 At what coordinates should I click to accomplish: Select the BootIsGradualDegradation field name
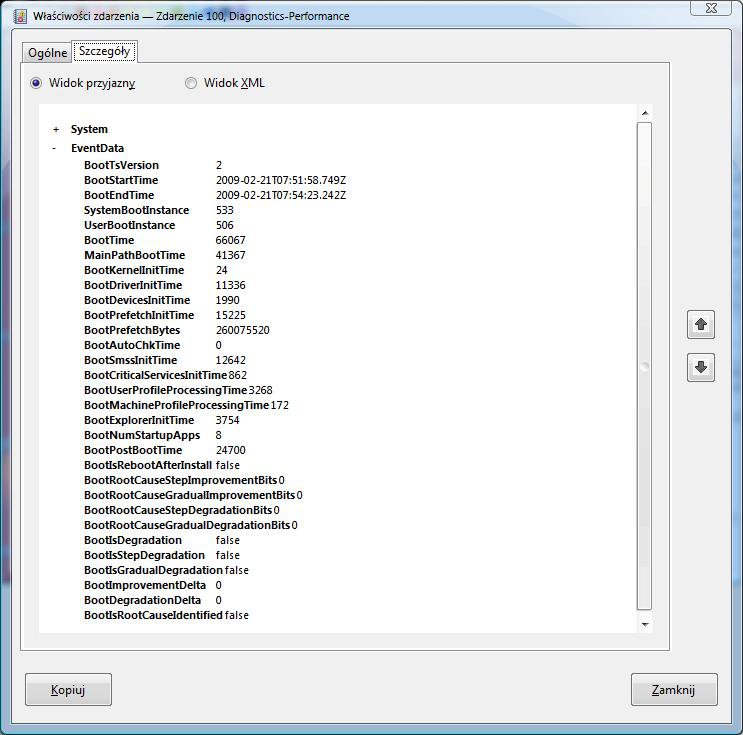point(153,571)
